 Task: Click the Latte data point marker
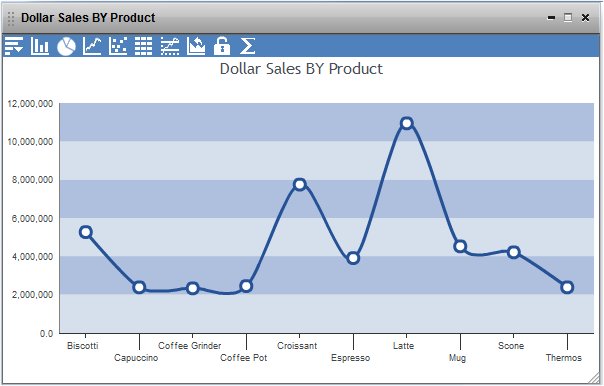point(406,123)
